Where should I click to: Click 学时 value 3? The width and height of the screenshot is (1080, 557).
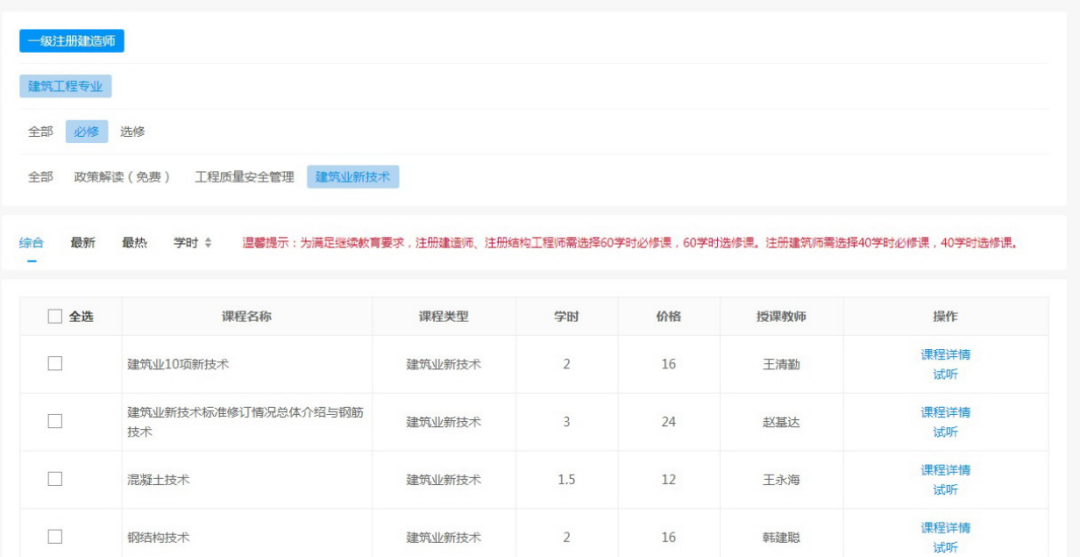point(566,422)
